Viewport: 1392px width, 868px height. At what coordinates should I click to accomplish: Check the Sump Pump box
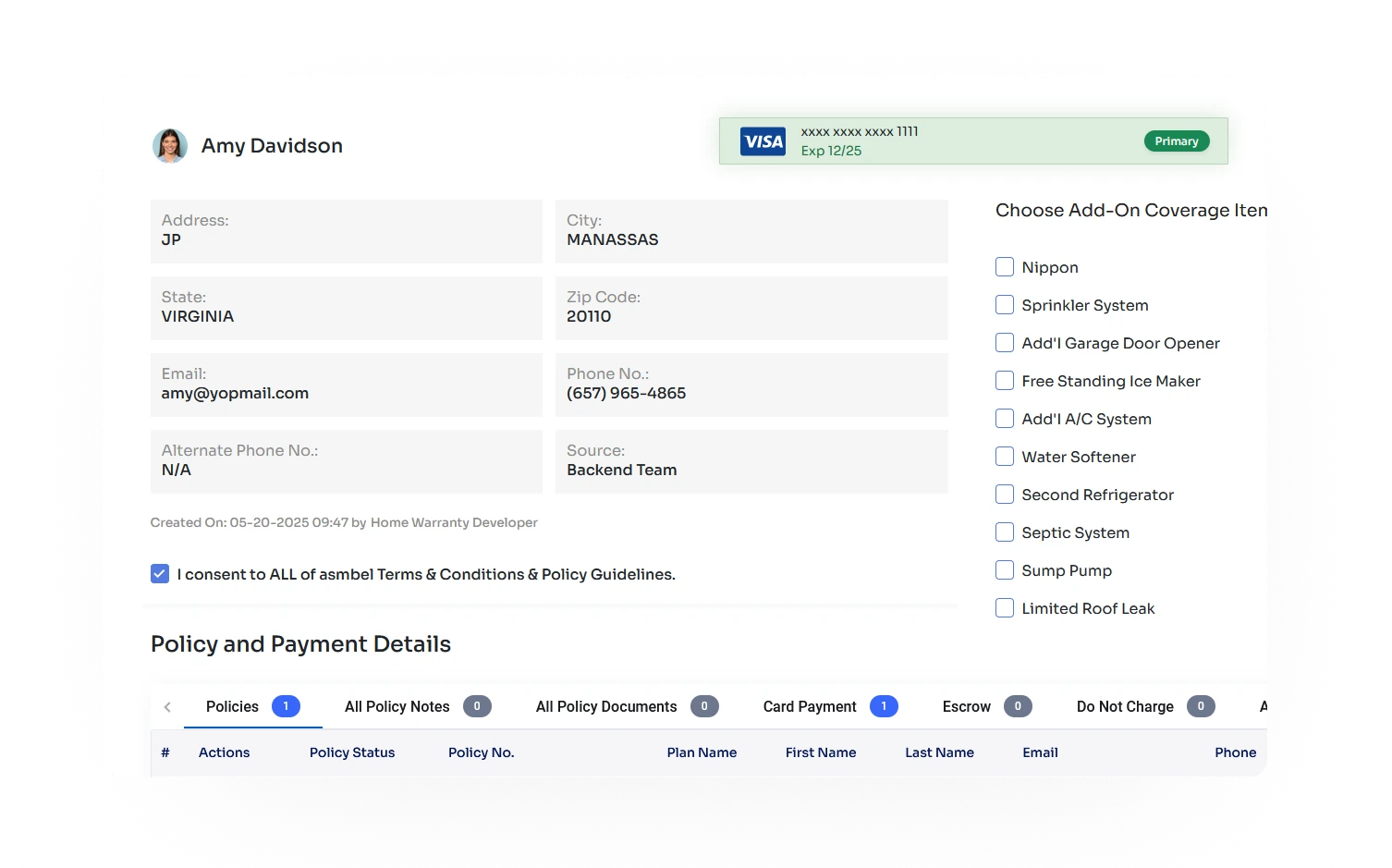[1005, 570]
